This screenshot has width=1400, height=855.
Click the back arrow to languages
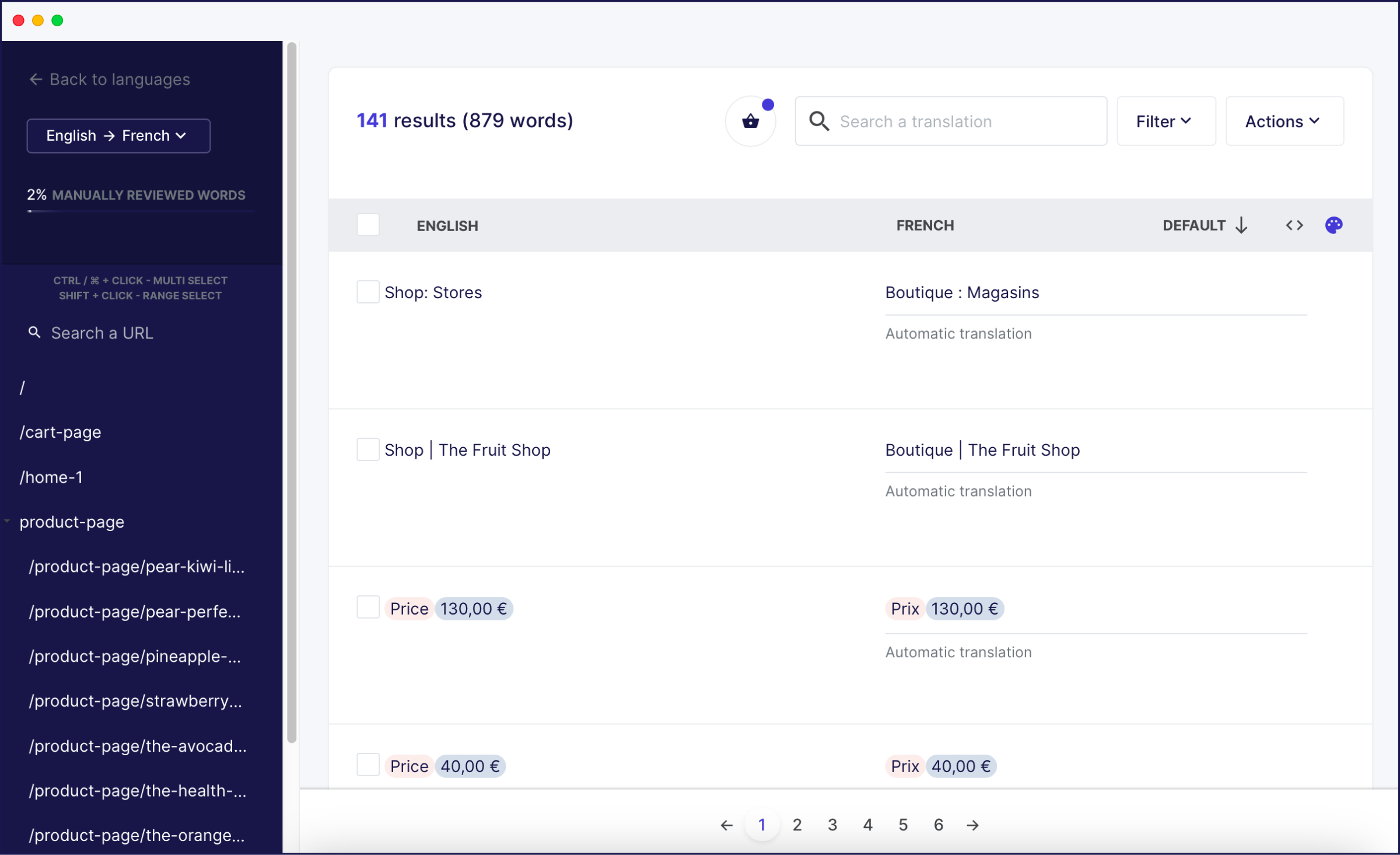[x=35, y=79]
